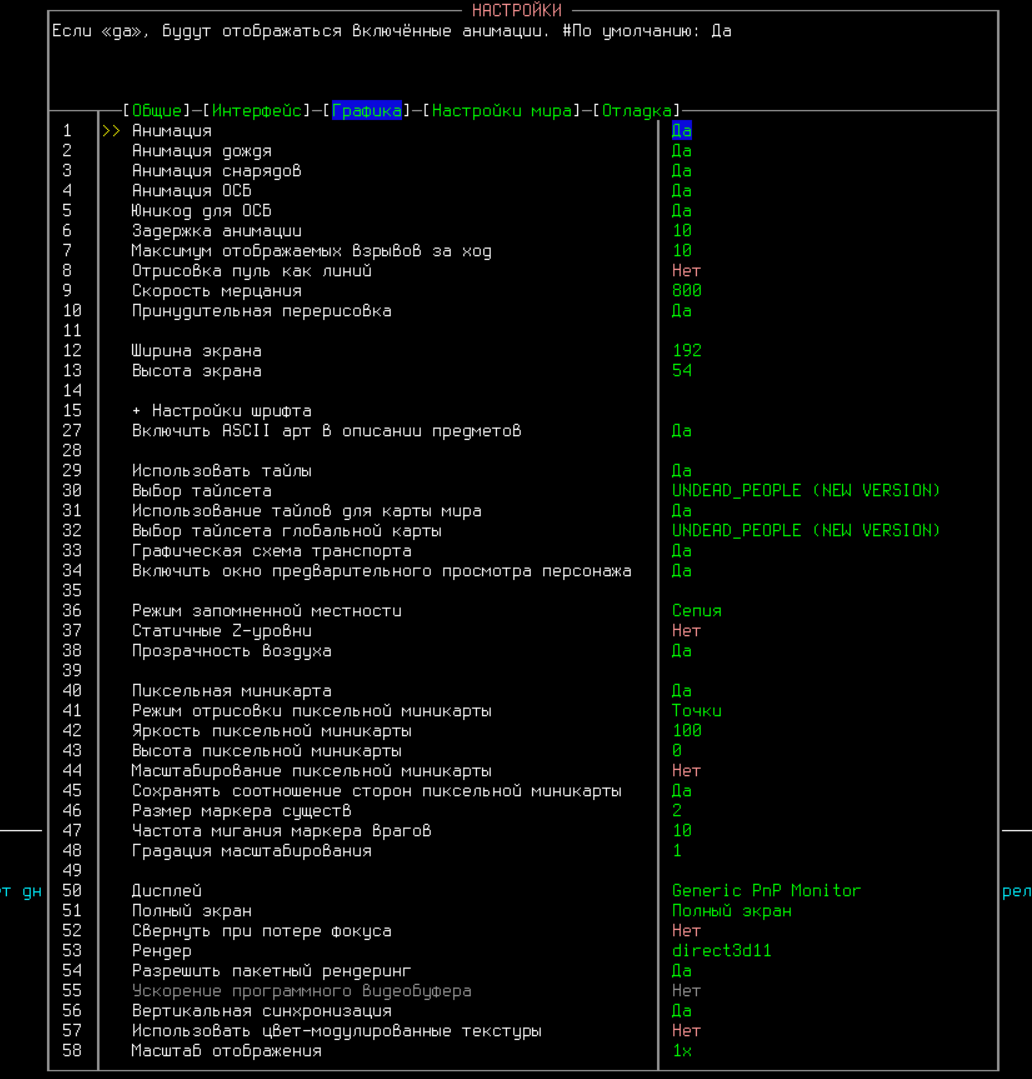Edit Задержка анимации value 10
1032x1079 pixels.
point(682,231)
